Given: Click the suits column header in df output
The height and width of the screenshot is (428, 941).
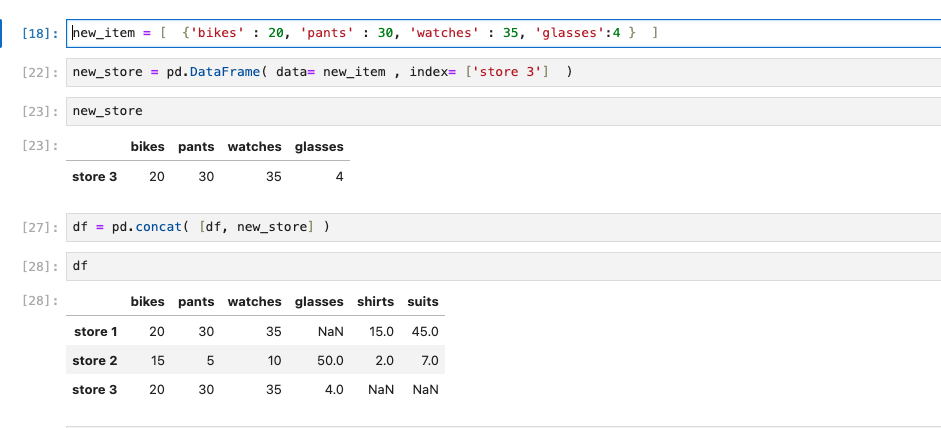Looking at the screenshot, I should 422,302.
